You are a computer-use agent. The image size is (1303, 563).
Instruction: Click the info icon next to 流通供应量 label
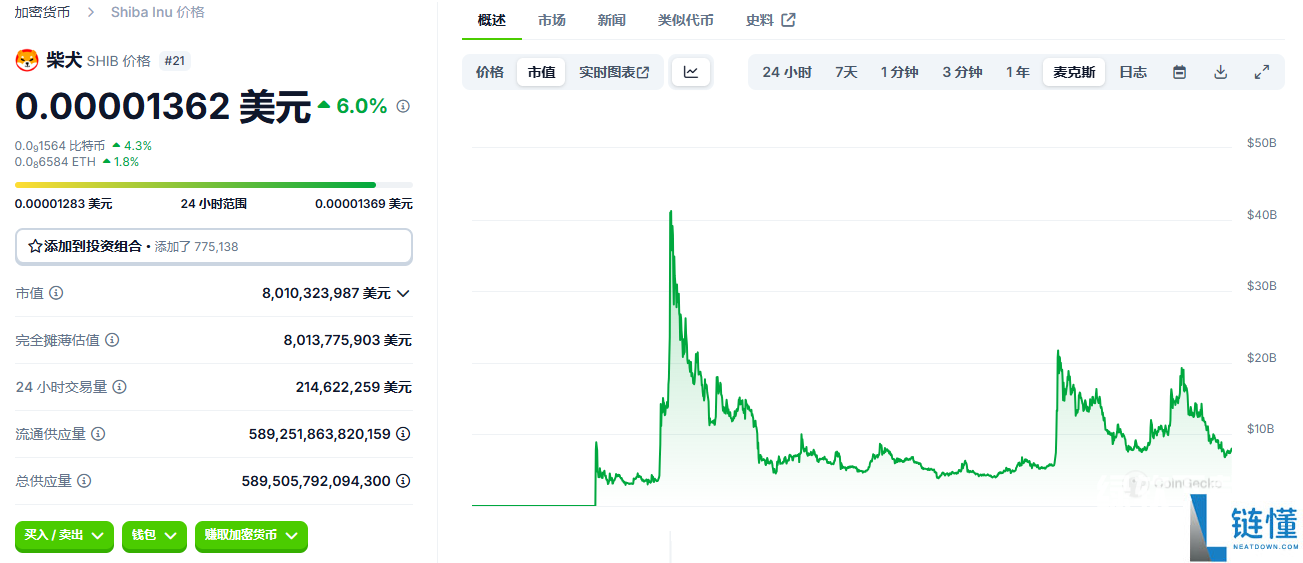click(98, 434)
